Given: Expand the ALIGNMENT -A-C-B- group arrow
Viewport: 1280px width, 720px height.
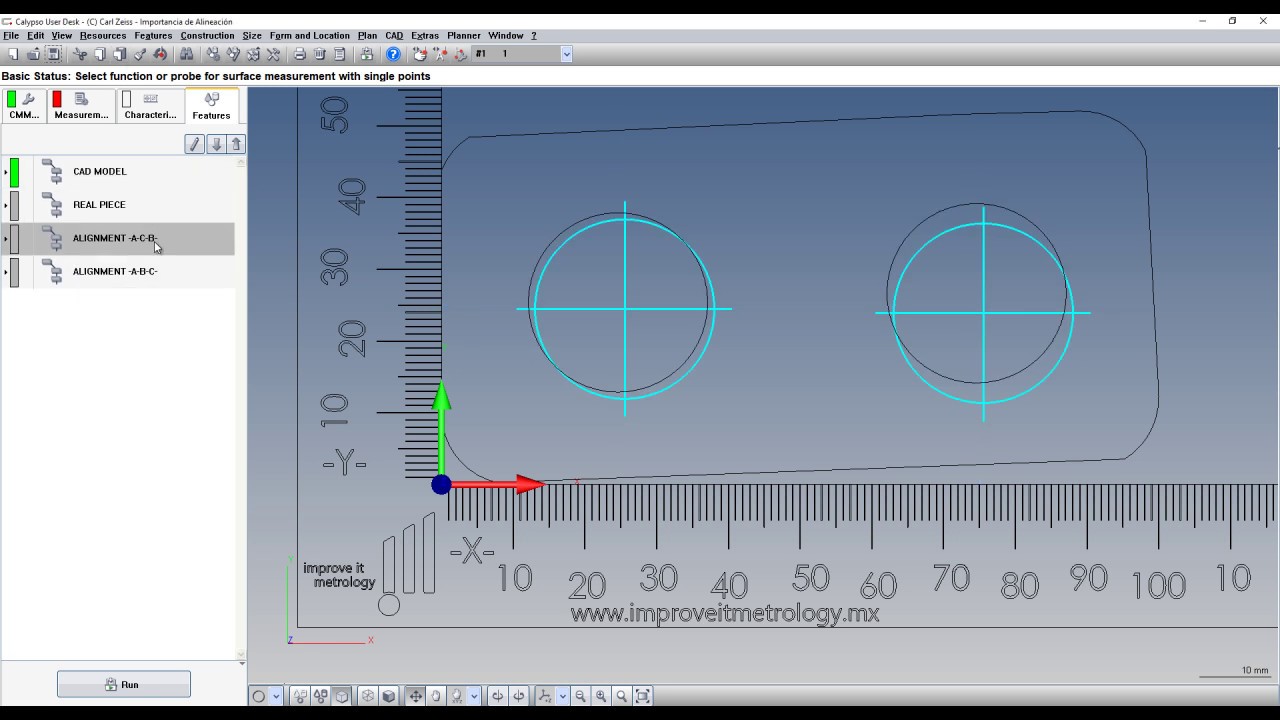Looking at the screenshot, I should [x=5, y=239].
